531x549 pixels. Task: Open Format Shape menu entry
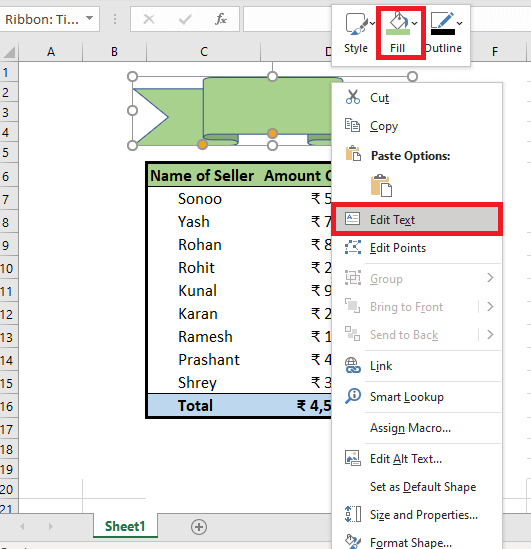click(417, 542)
